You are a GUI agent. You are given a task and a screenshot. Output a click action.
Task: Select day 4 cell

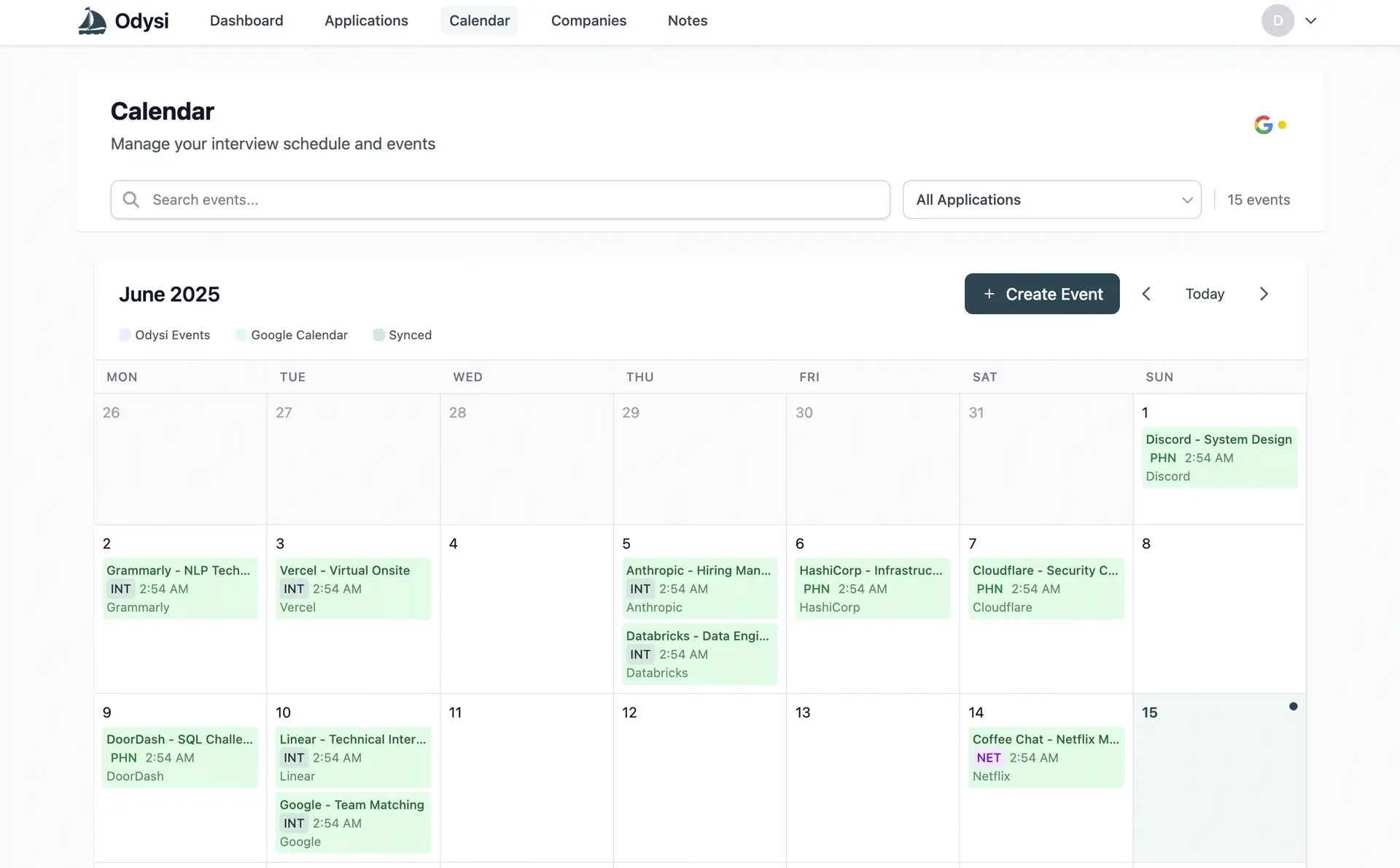(x=526, y=609)
